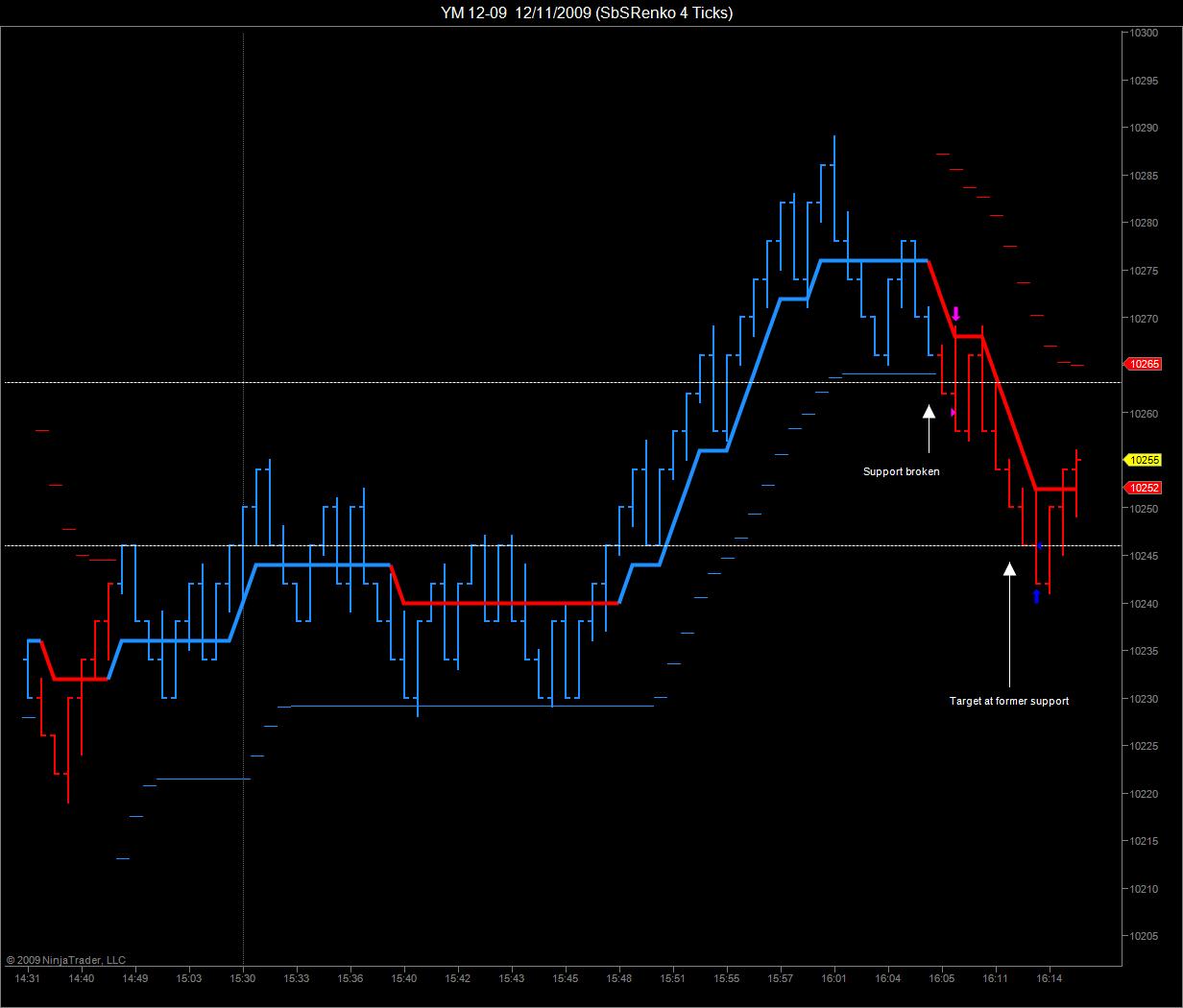1183x1008 pixels.
Task: Click the 15:43 time axis label
Action: click(512, 978)
